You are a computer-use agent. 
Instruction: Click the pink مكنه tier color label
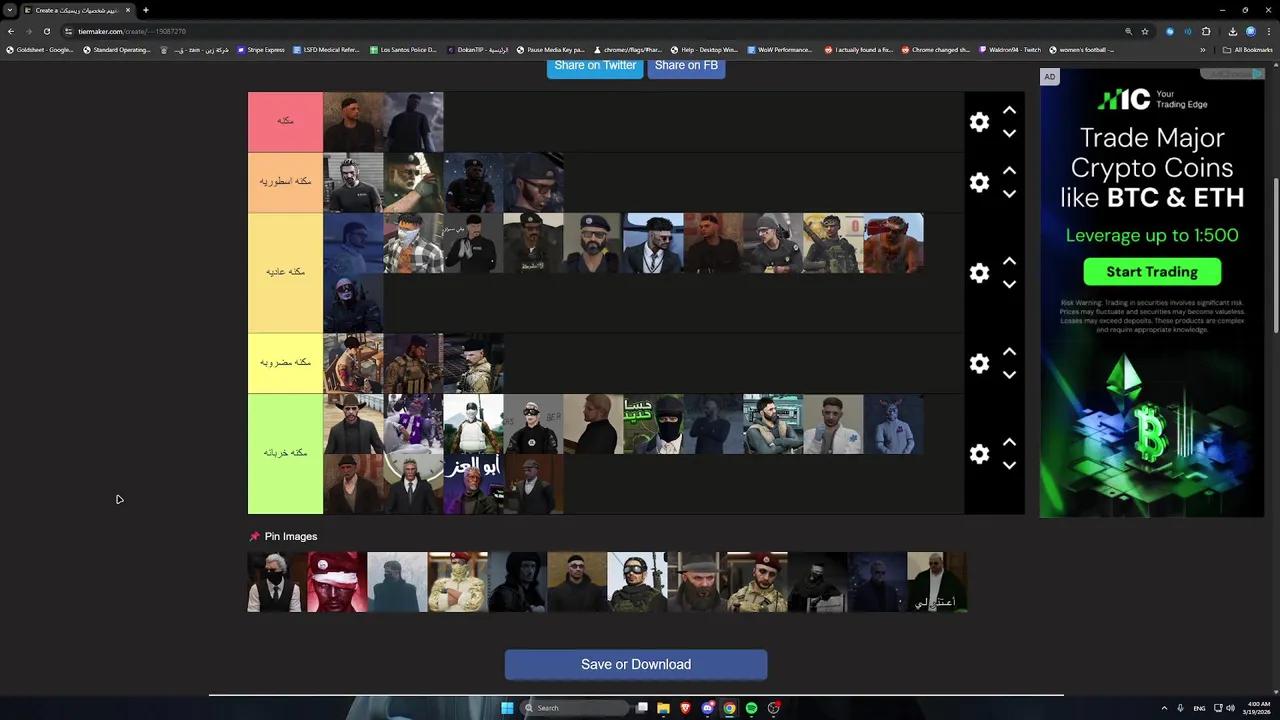(x=284, y=121)
